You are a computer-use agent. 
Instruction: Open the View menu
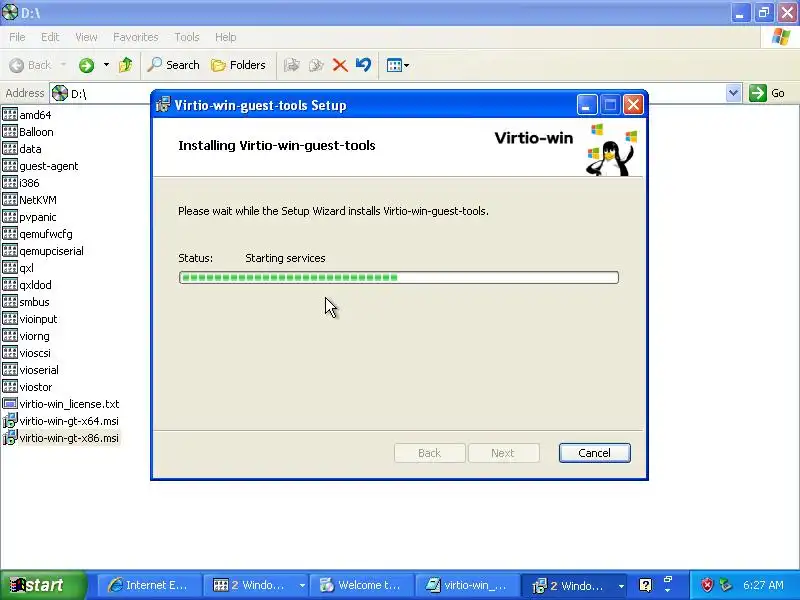point(86,37)
